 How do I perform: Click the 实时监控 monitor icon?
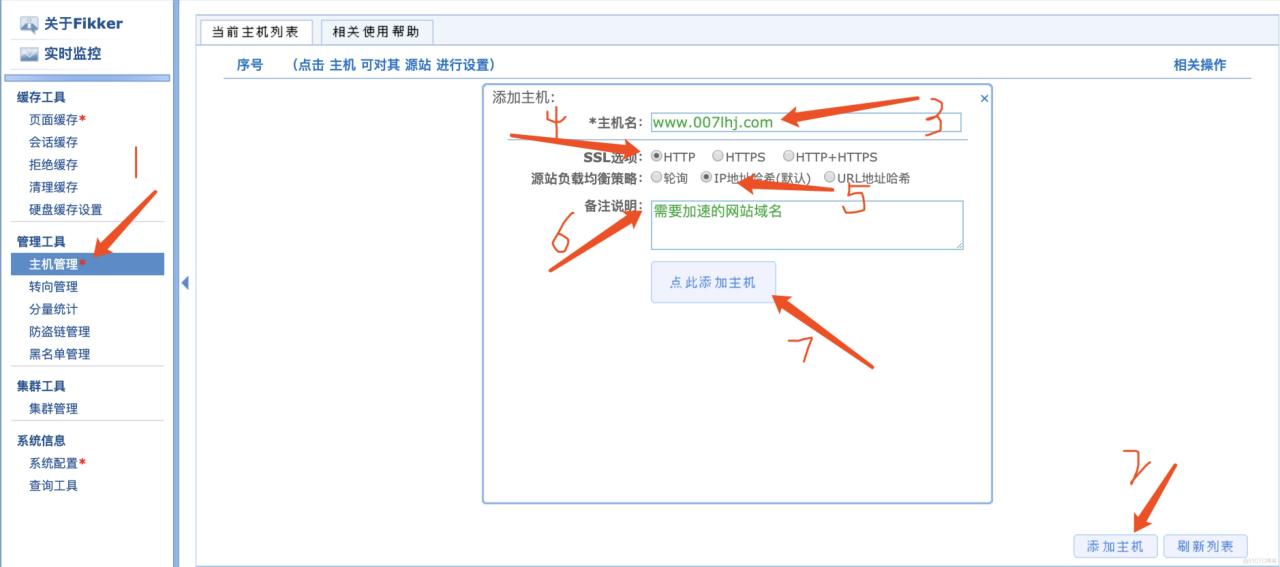[29, 54]
